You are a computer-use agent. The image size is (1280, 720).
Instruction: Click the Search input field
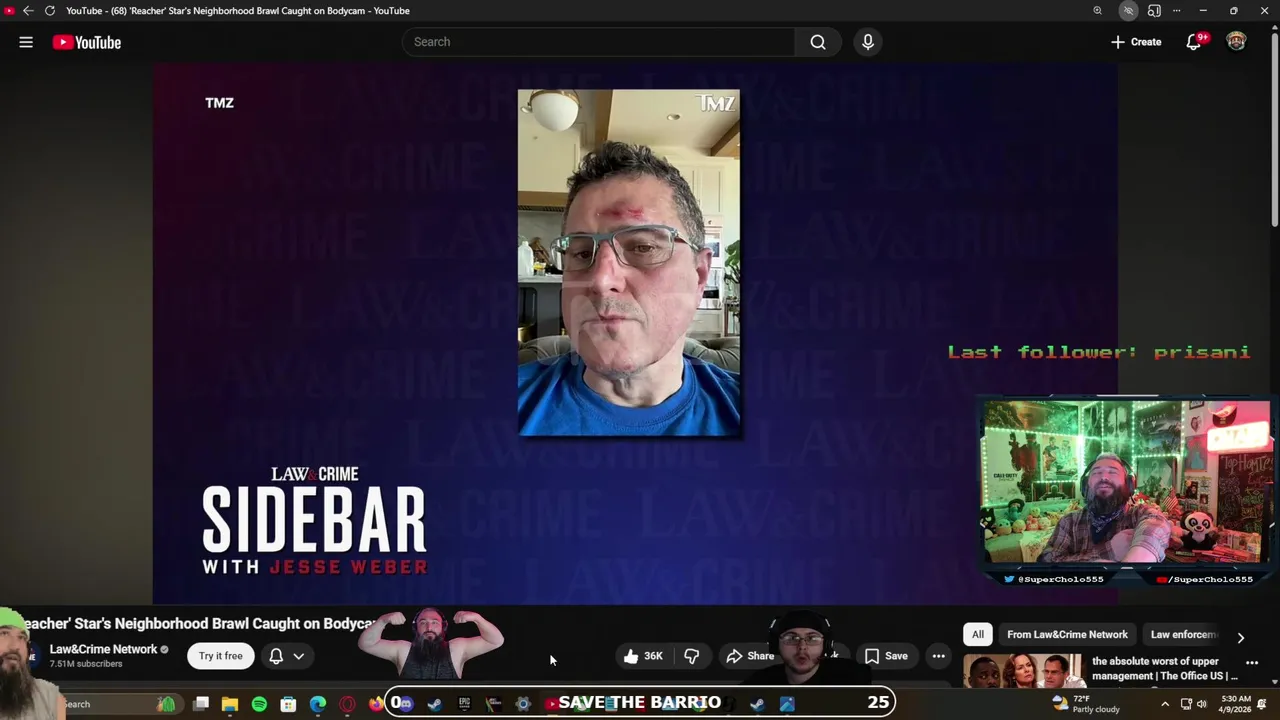pyautogui.click(x=598, y=42)
